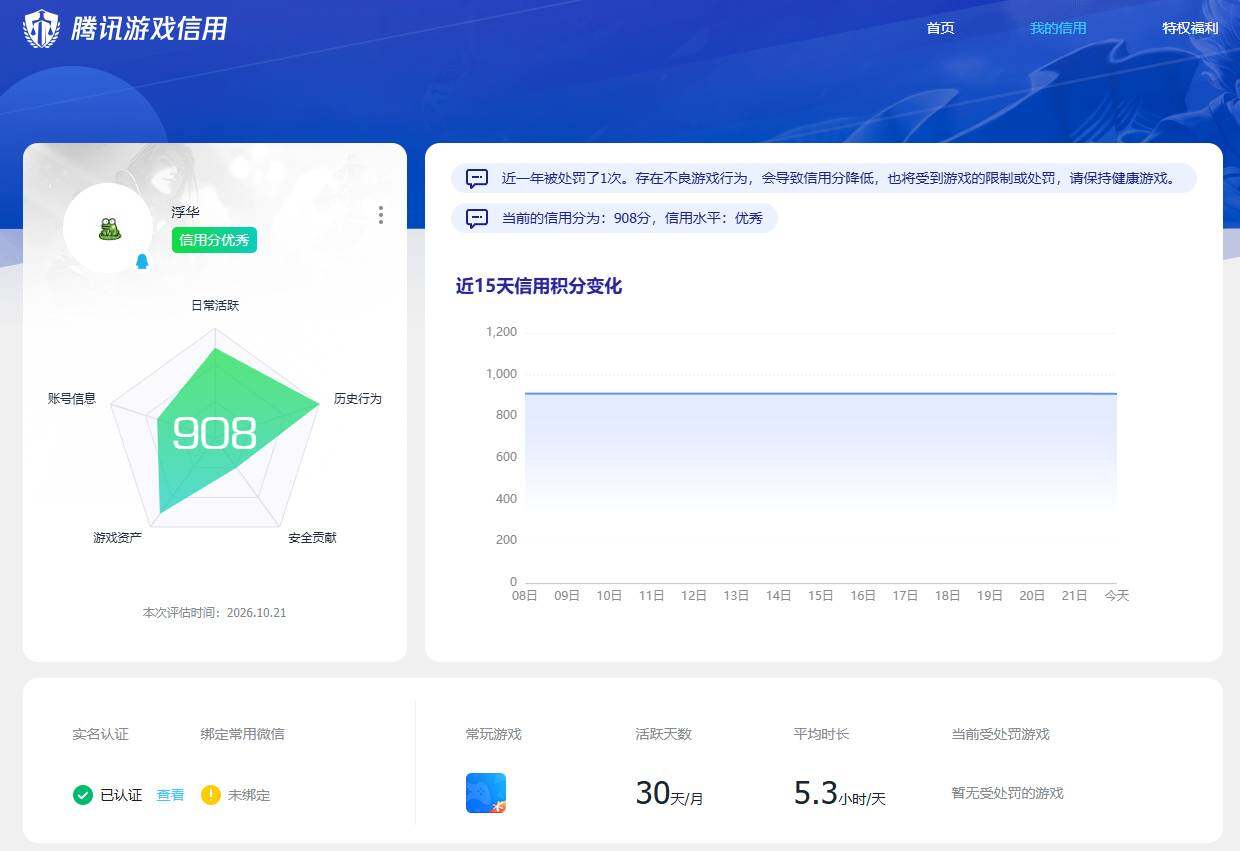The image size is (1240, 851).
Task: Click the message icon beside current score notice
Action: 477,218
